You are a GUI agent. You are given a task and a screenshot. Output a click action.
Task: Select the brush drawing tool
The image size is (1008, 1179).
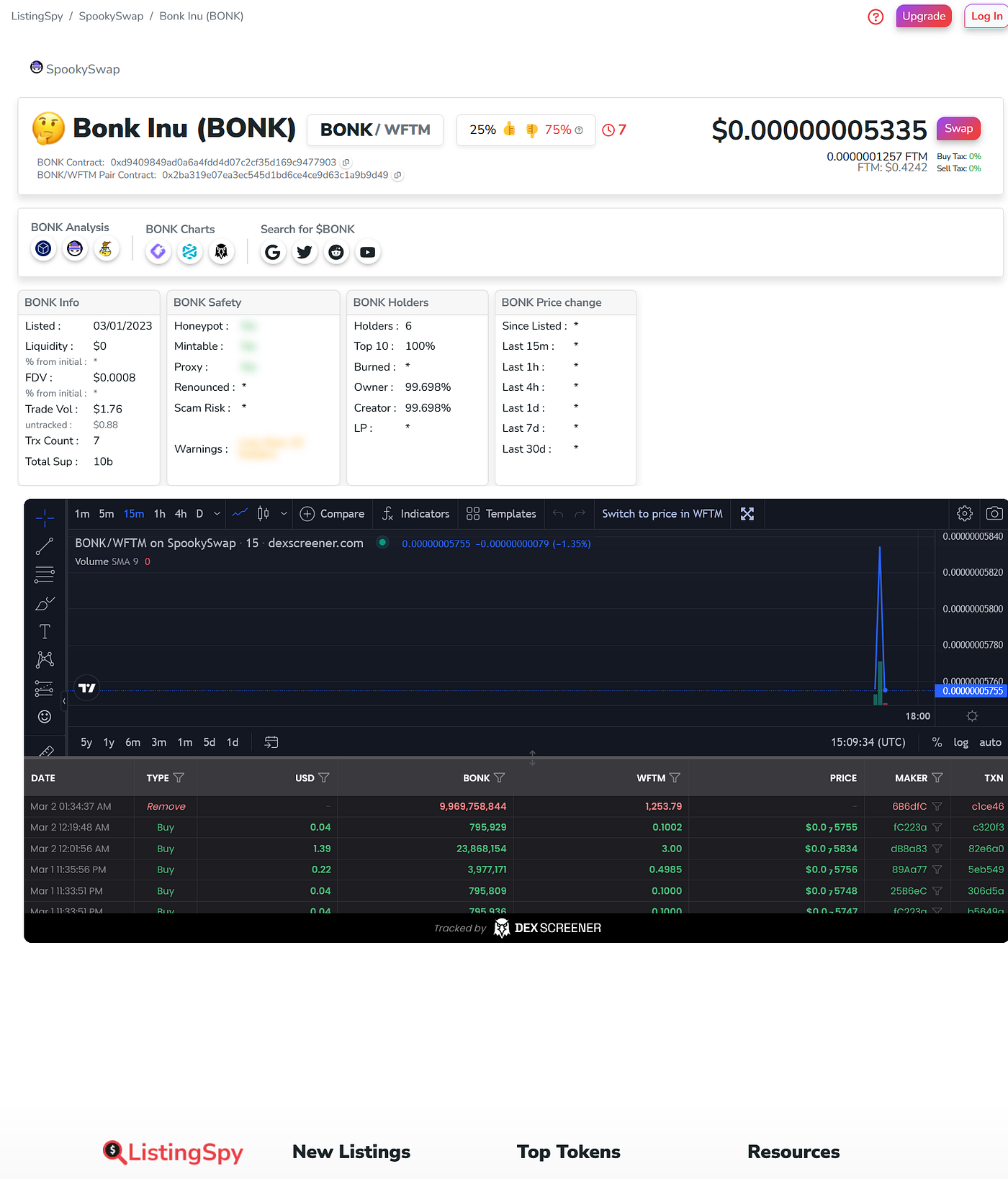[45, 603]
